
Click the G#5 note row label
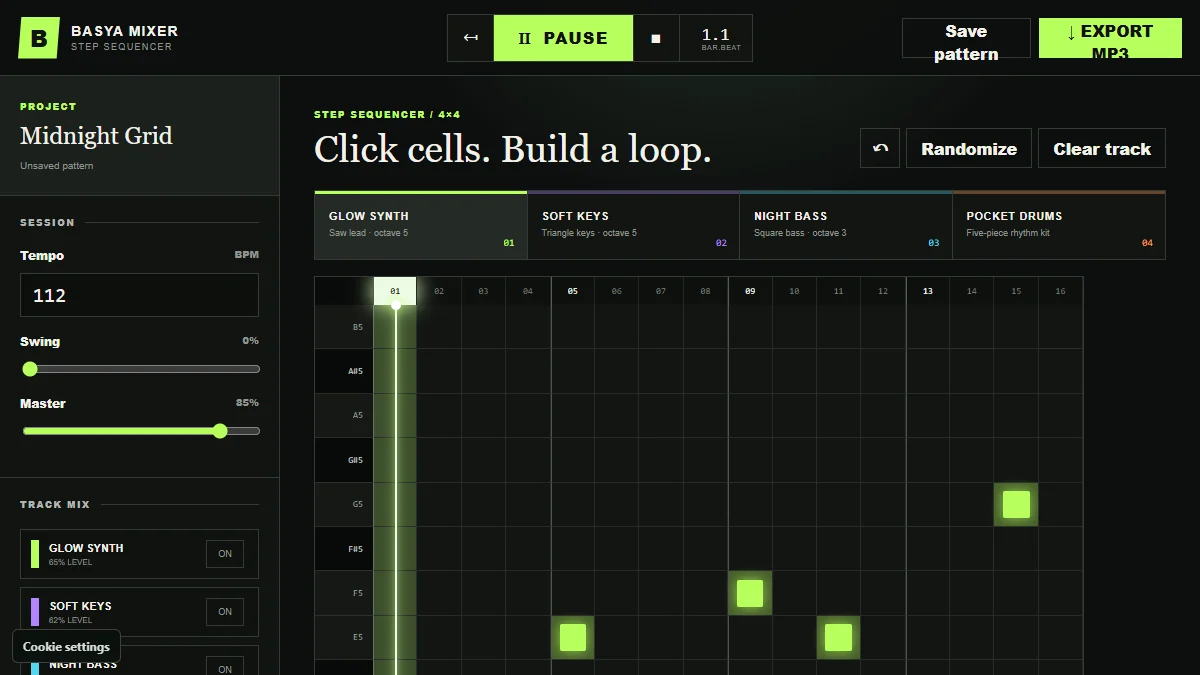click(x=344, y=460)
